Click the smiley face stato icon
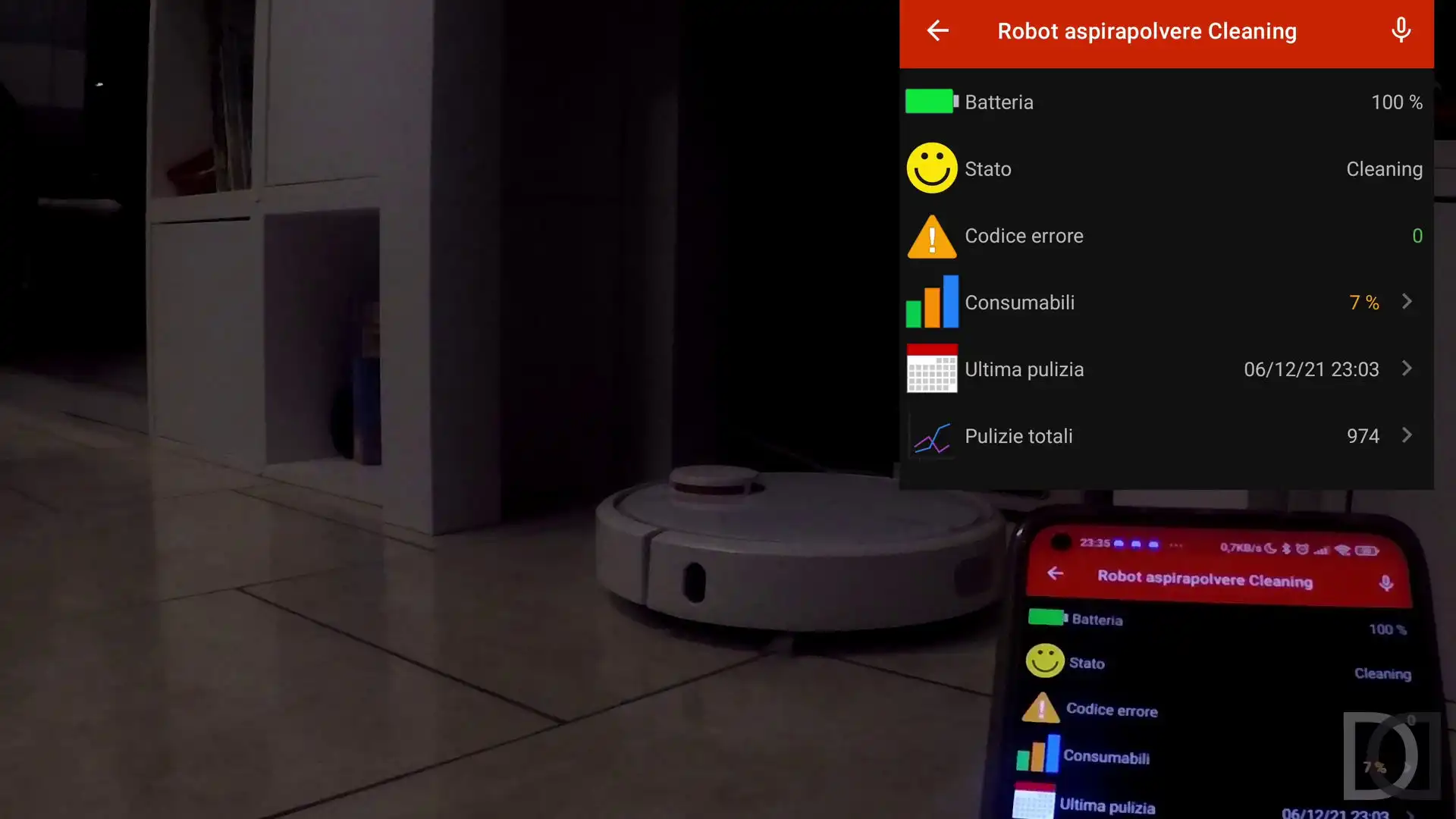1456x819 pixels. pos(930,168)
